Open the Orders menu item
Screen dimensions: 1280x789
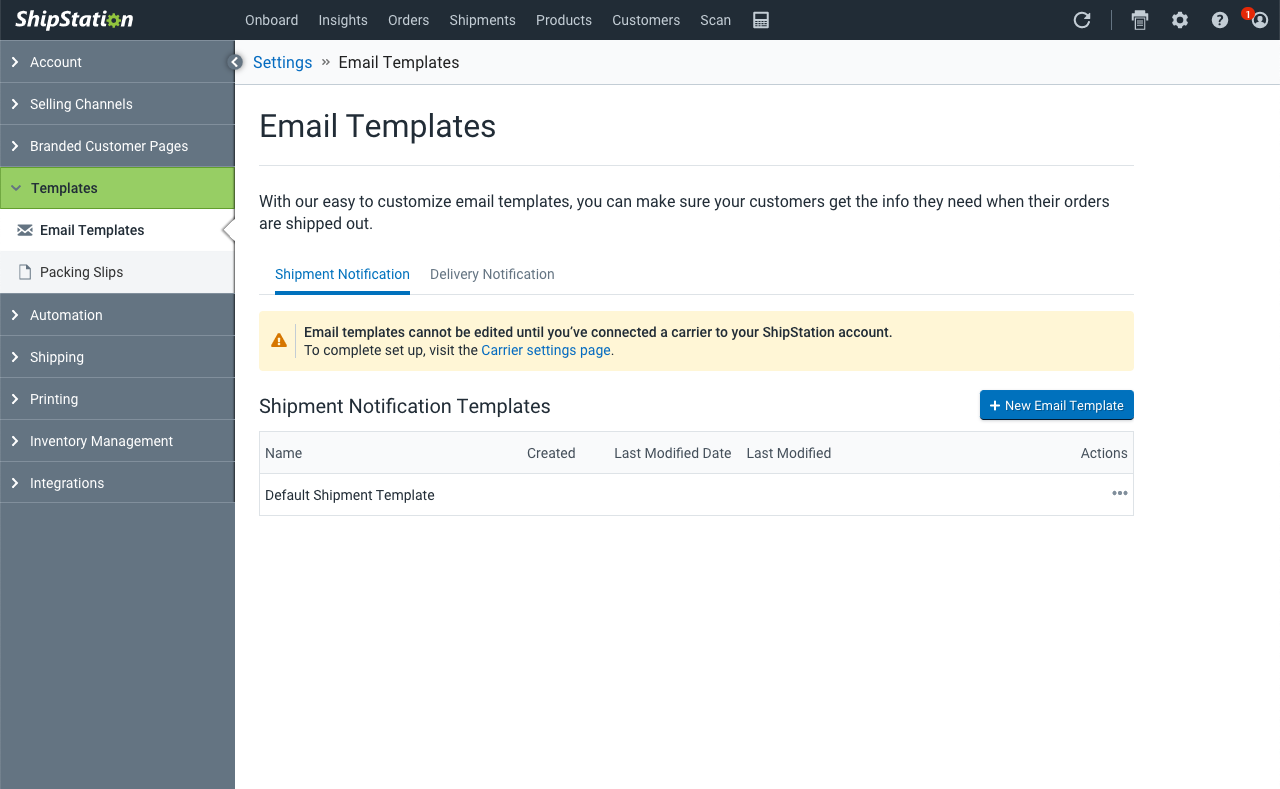coord(408,20)
